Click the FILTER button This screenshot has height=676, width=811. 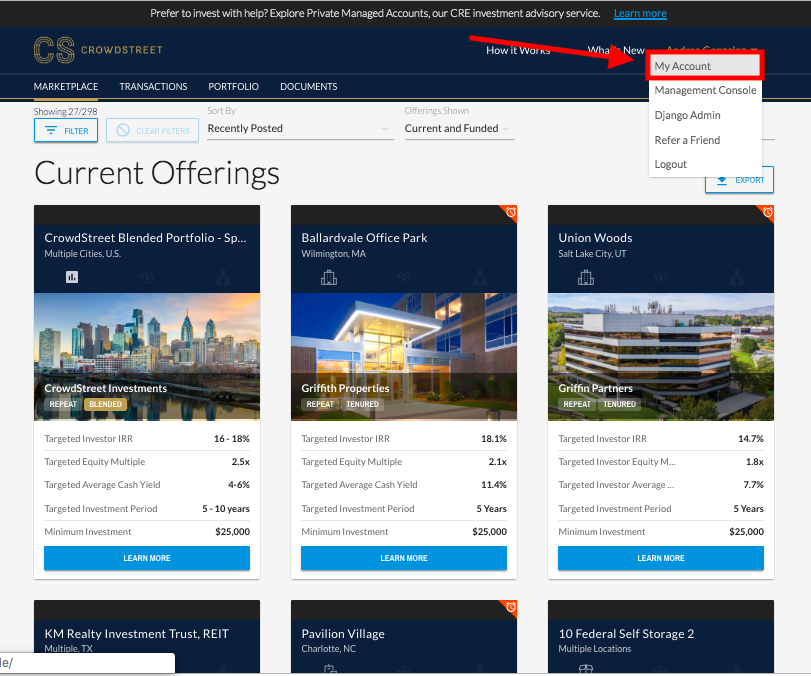(x=66, y=130)
